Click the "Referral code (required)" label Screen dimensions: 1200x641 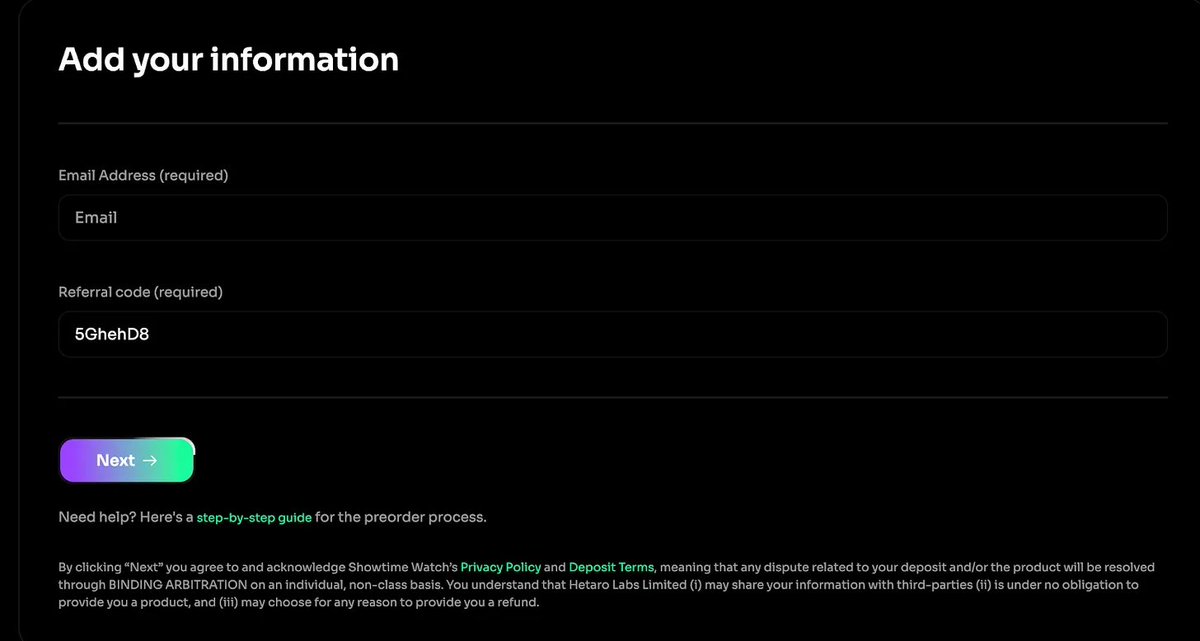point(141,293)
